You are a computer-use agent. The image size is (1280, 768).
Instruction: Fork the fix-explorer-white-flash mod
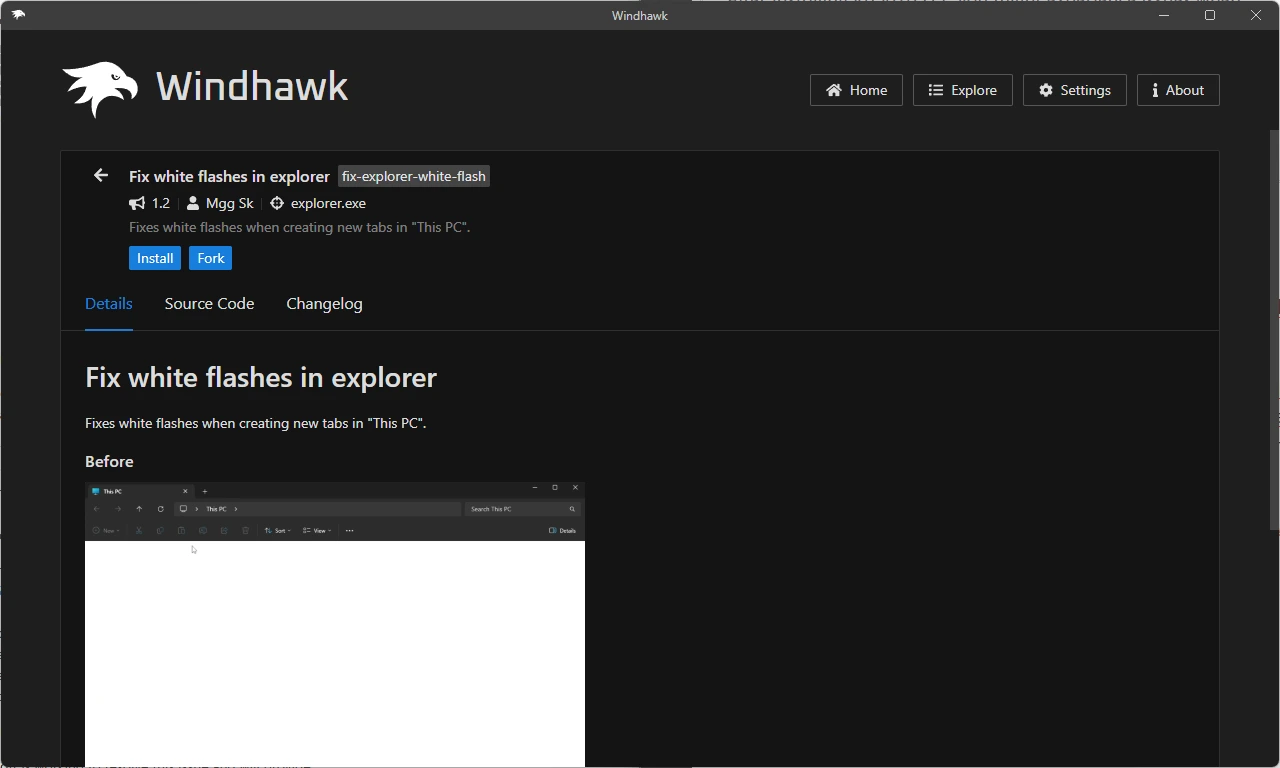tap(210, 258)
